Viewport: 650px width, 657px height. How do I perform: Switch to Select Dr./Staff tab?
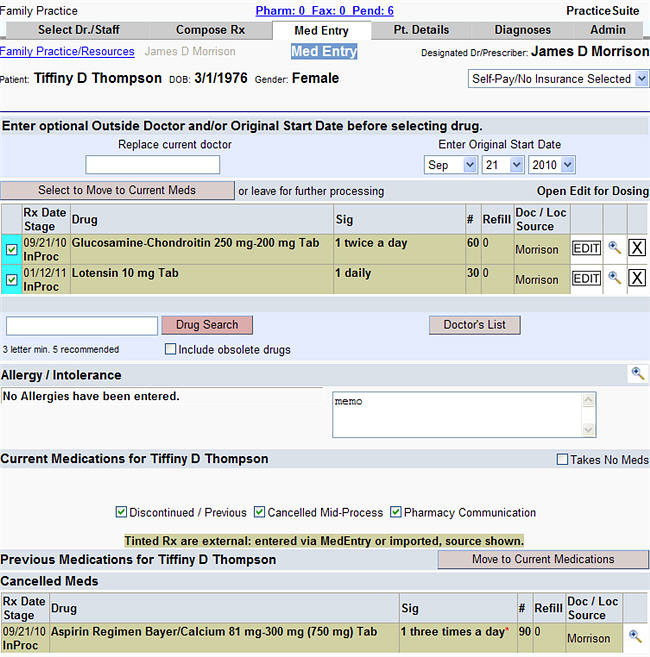(78, 30)
